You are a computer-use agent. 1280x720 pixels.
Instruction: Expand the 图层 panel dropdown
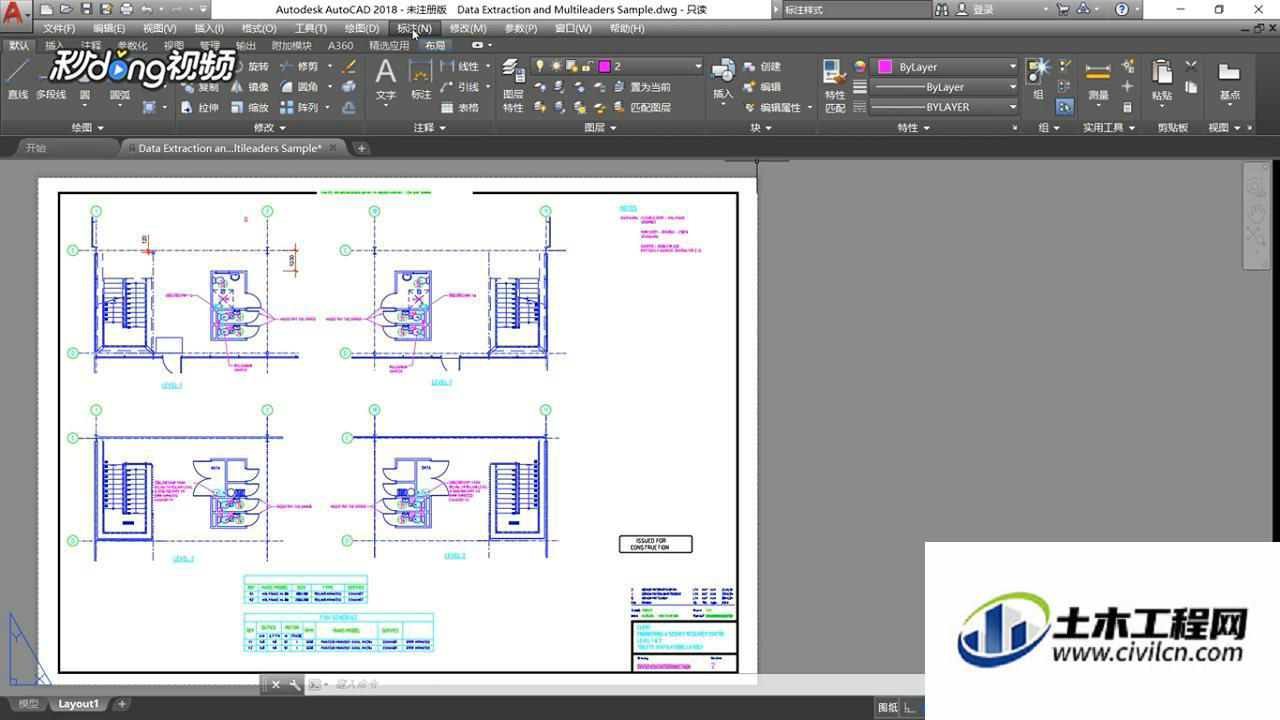[x=601, y=128]
